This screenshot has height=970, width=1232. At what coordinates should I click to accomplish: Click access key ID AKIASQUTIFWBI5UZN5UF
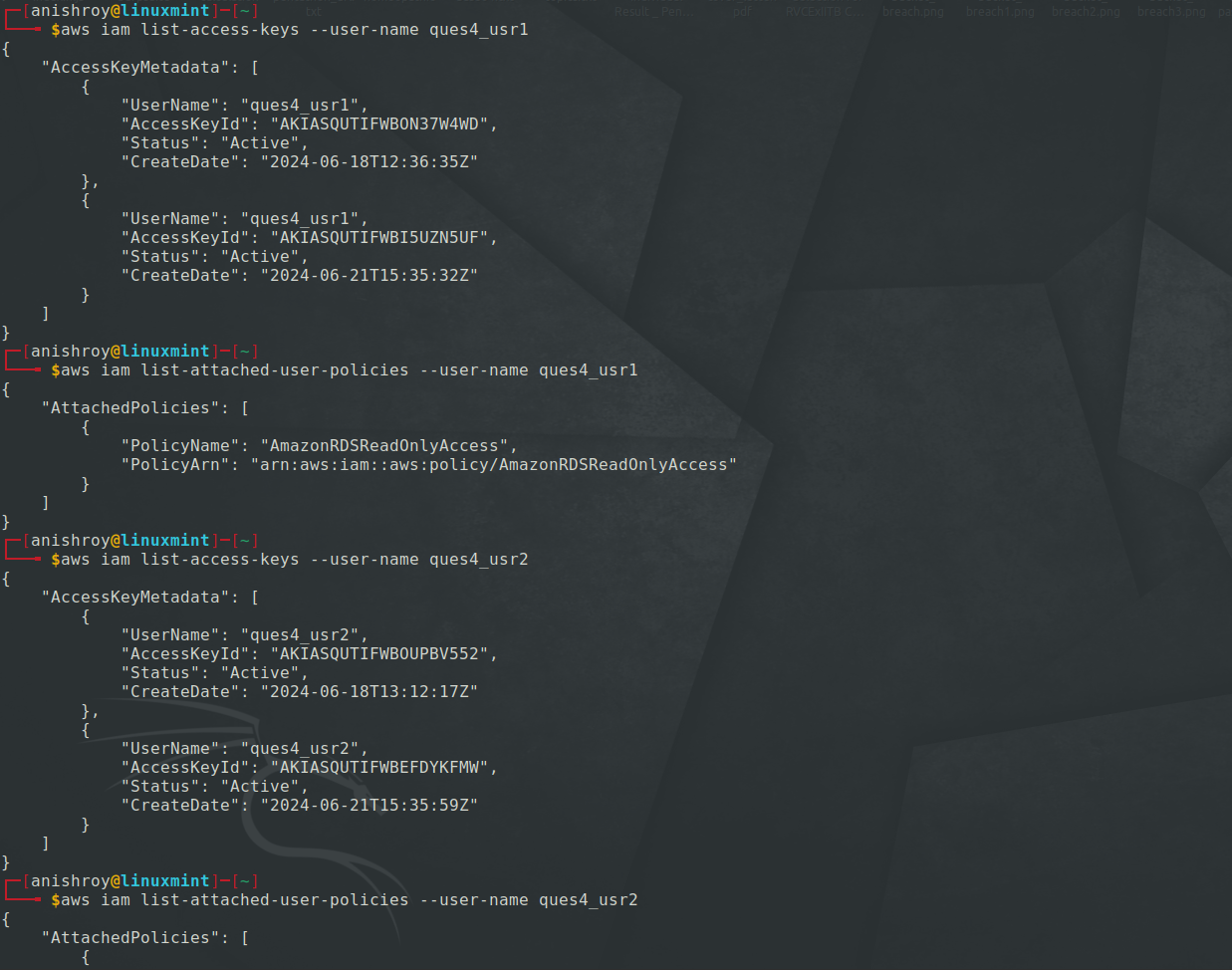coord(379,238)
